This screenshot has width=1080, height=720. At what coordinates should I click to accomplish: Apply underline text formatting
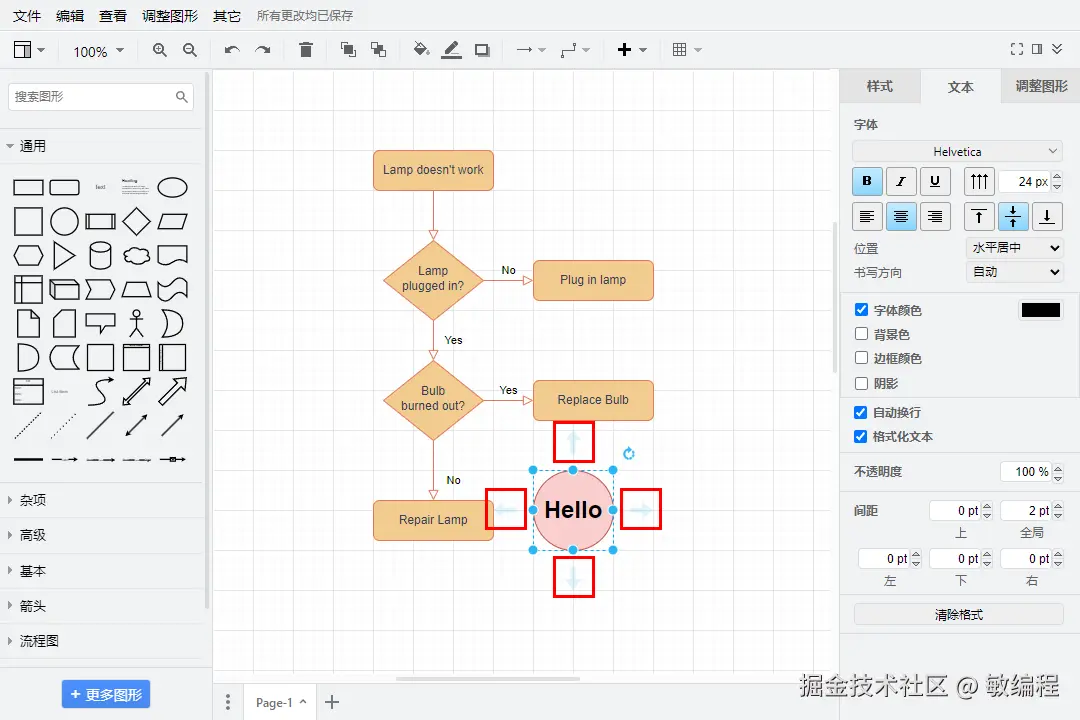[x=935, y=181]
